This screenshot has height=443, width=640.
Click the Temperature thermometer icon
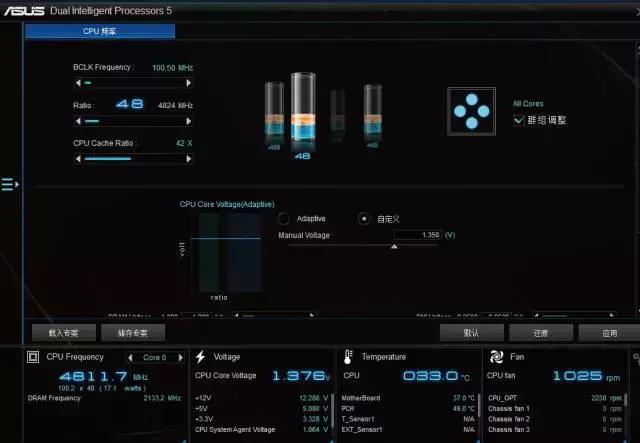[x=348, y=356]
